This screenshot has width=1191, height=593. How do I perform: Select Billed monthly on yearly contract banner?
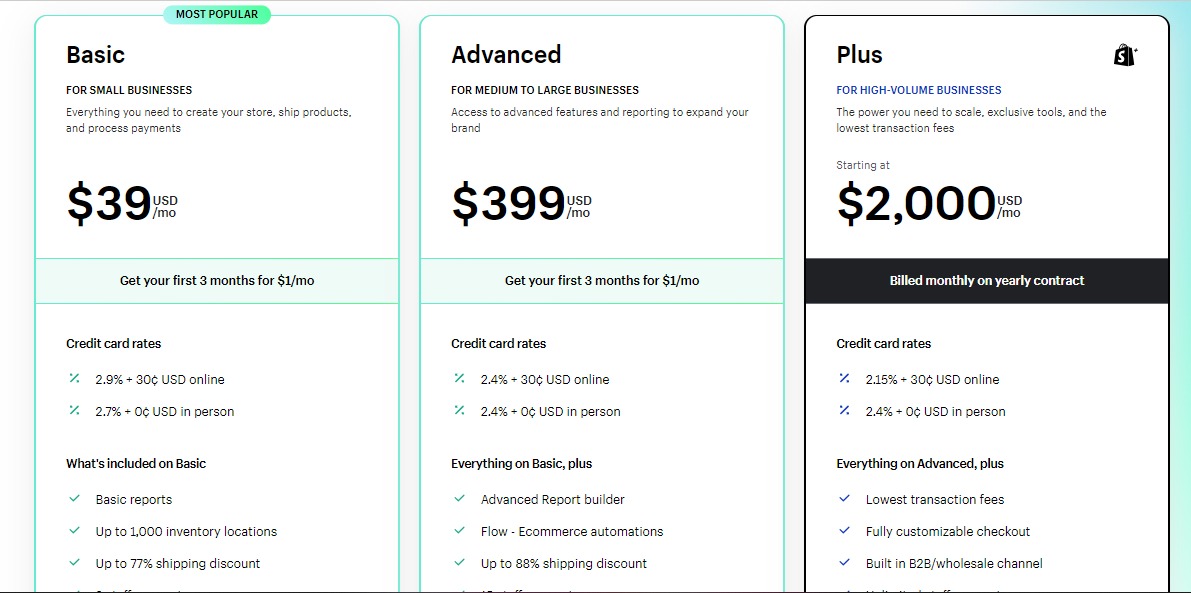pyautogui.click(x=986, y=281)
